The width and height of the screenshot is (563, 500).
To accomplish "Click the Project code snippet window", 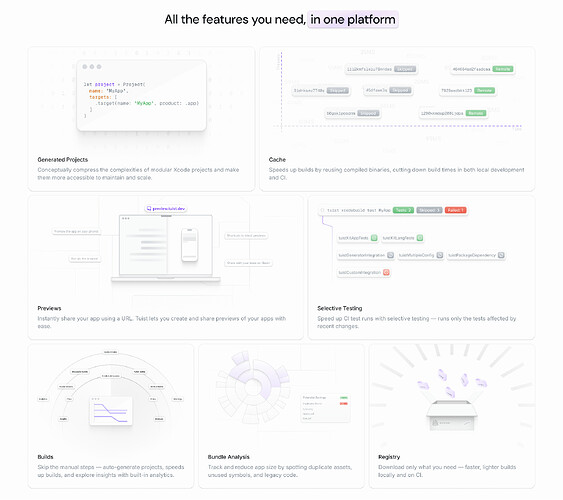I will pos(141,95).
